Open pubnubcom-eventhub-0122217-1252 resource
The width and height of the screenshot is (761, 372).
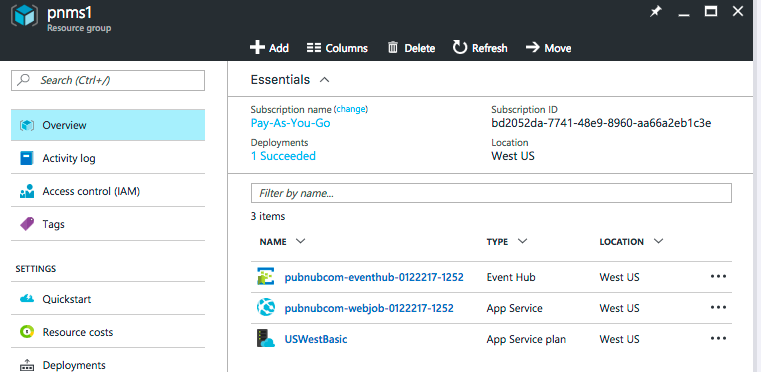pos(374,277)
